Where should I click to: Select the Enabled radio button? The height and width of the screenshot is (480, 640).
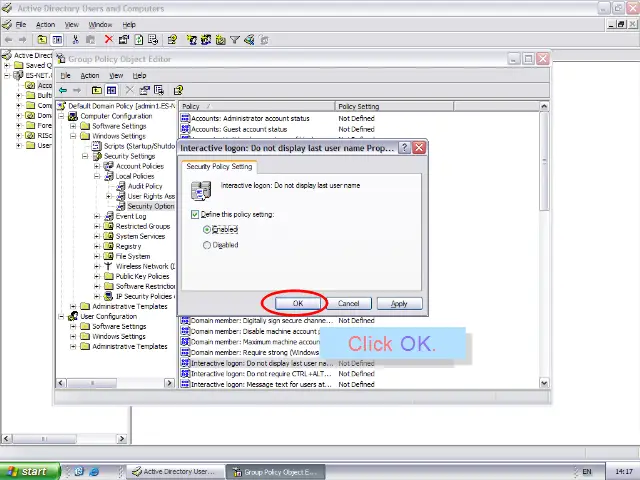(x=207, y=230)
